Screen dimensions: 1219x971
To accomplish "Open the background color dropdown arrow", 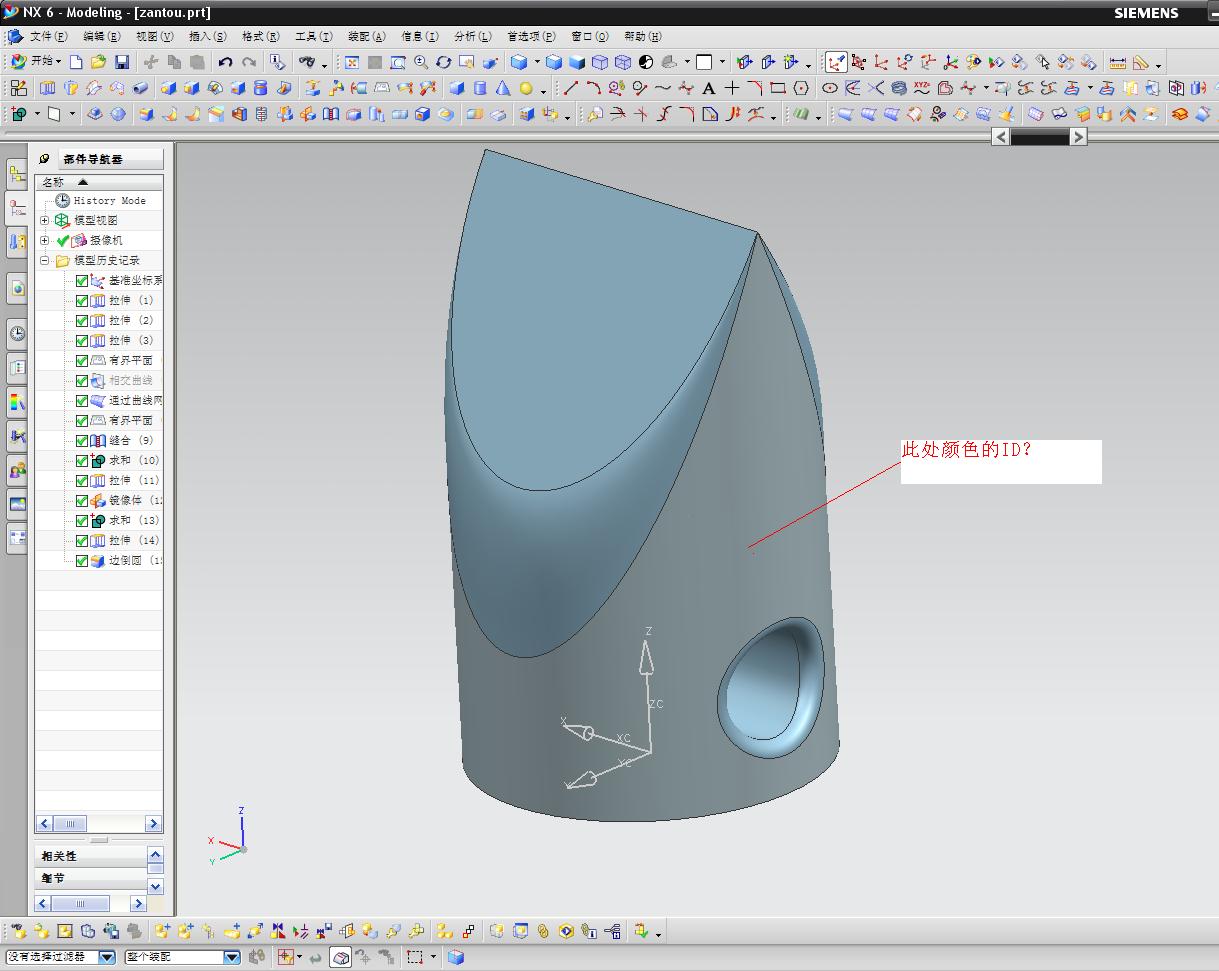I will [722, 62].
